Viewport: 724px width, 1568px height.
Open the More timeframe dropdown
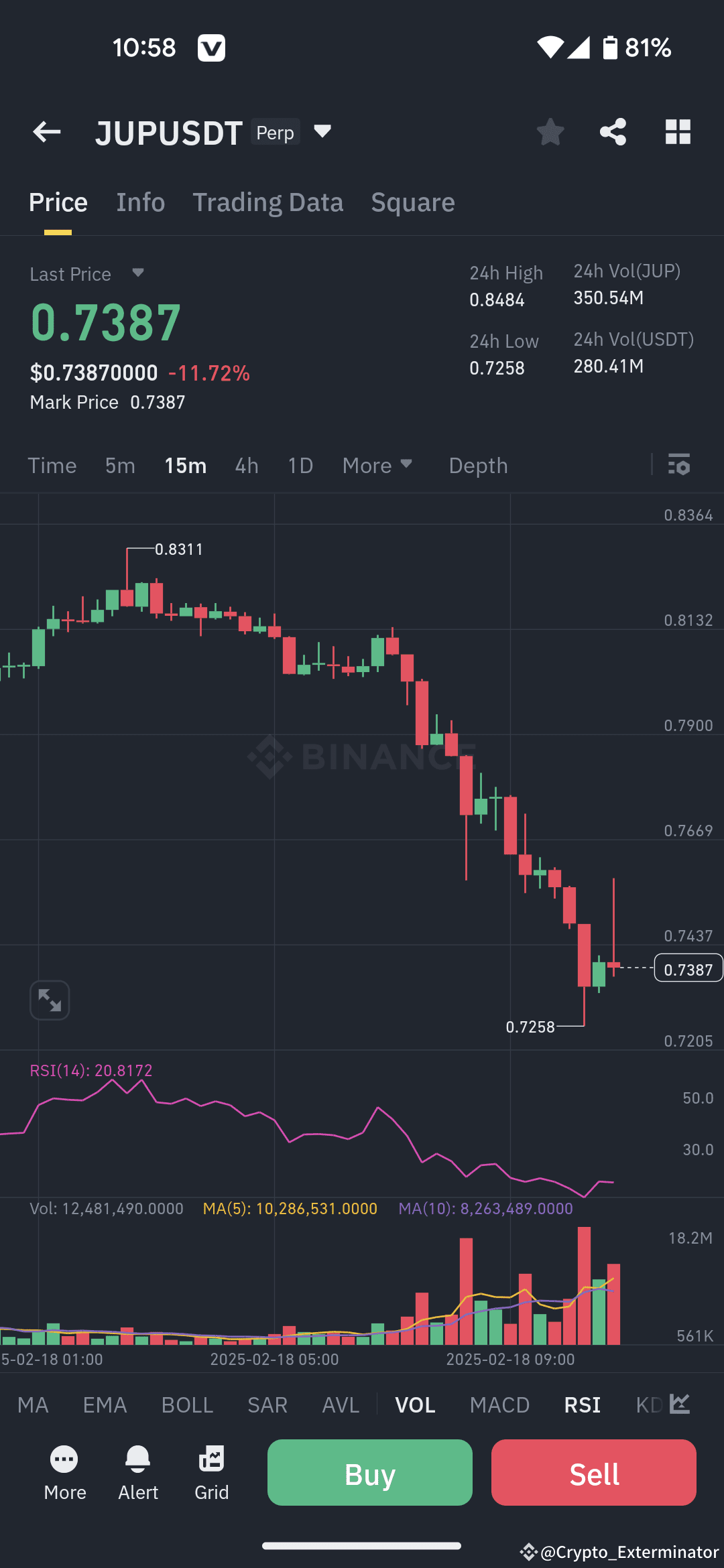377,465
